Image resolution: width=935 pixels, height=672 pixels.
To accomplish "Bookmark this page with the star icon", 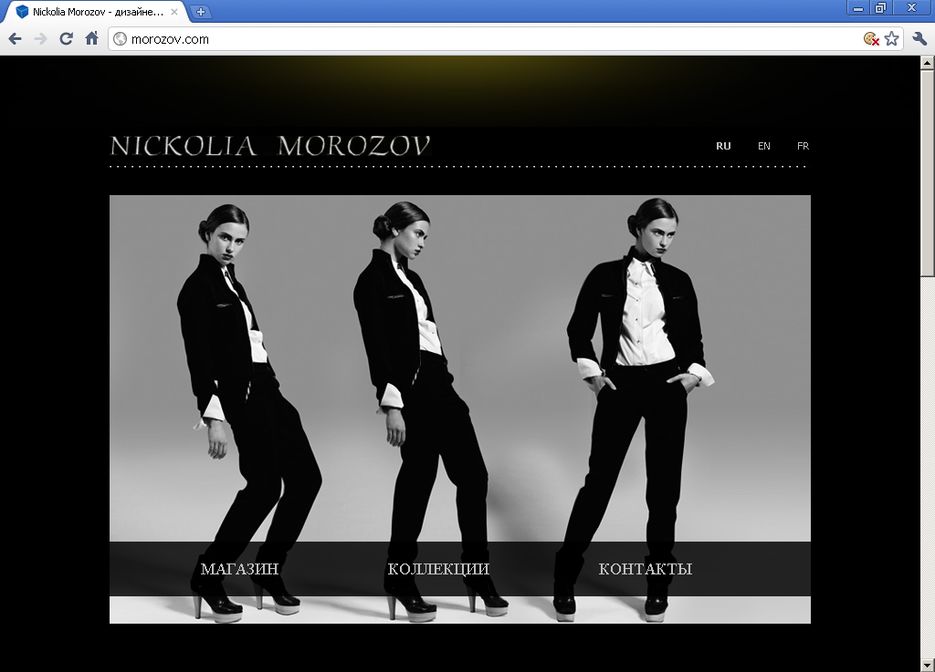I will (x=891, y=39).
